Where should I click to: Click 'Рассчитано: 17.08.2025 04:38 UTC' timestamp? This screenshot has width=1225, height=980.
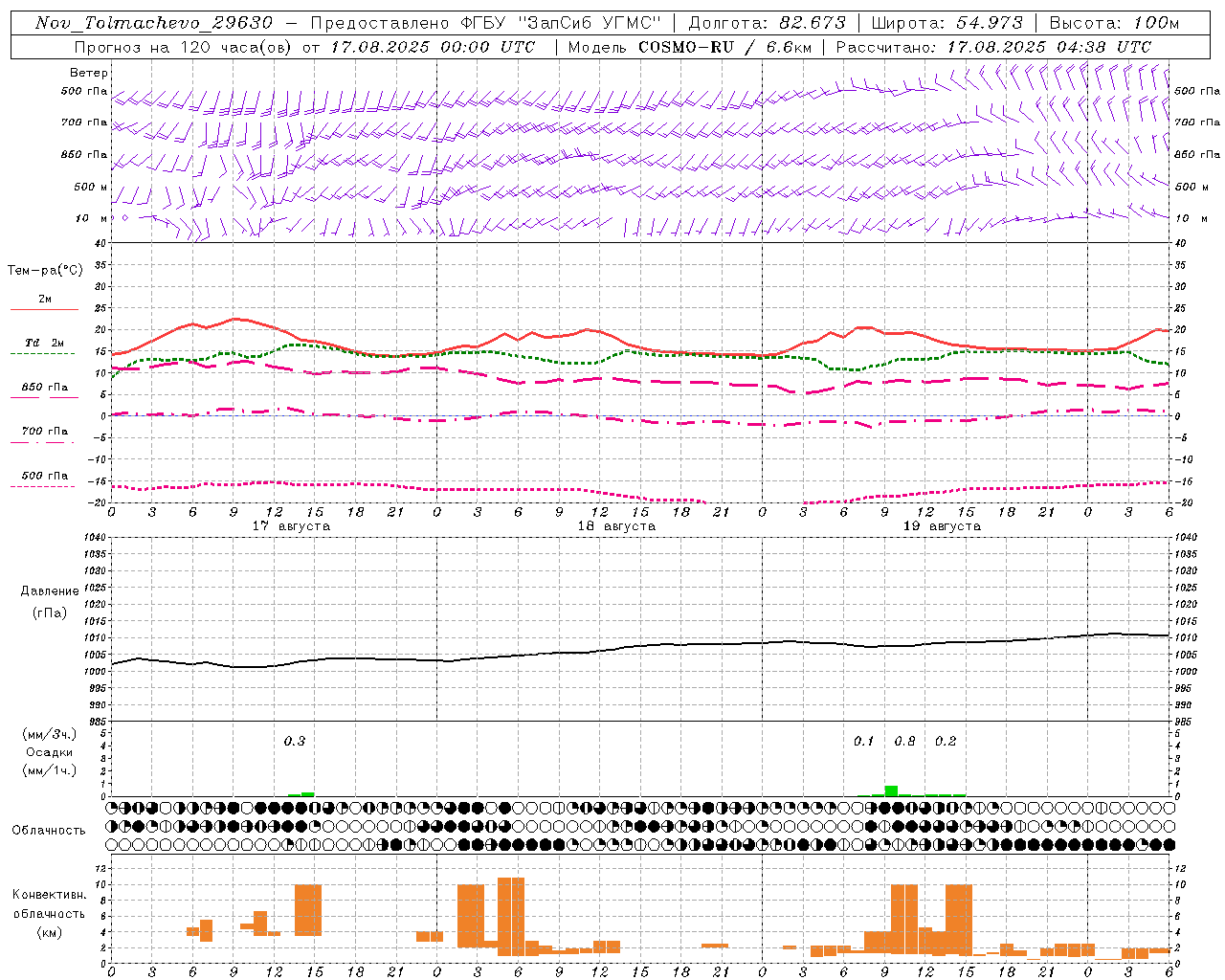993,47
